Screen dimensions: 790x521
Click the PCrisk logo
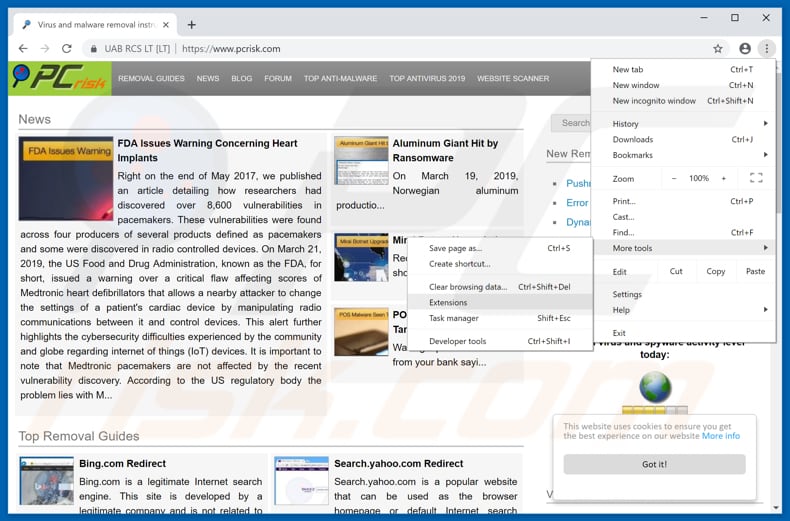click(59, 78)
